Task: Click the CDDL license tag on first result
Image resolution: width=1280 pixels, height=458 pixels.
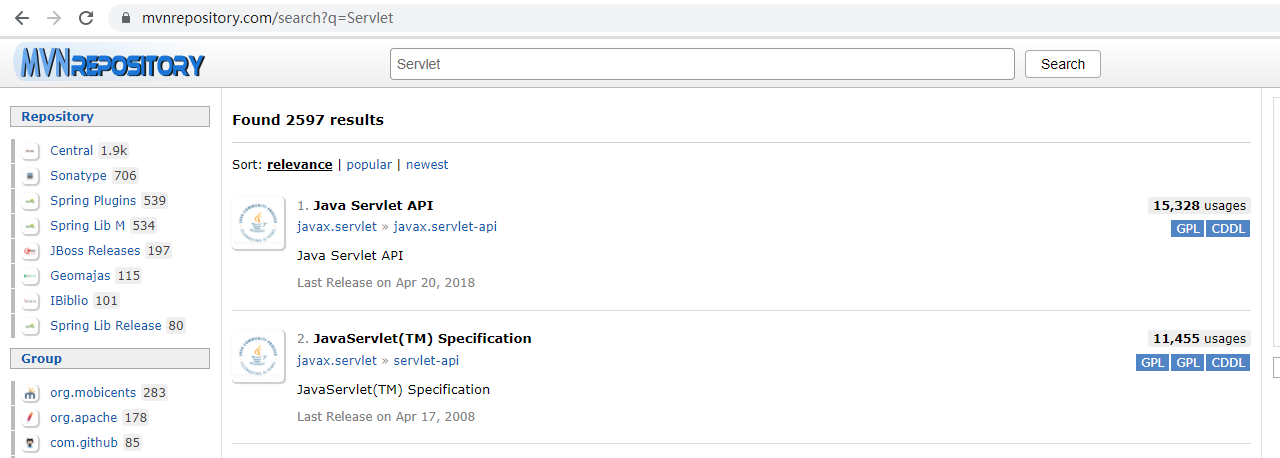Action: [x=1228, y=228]
